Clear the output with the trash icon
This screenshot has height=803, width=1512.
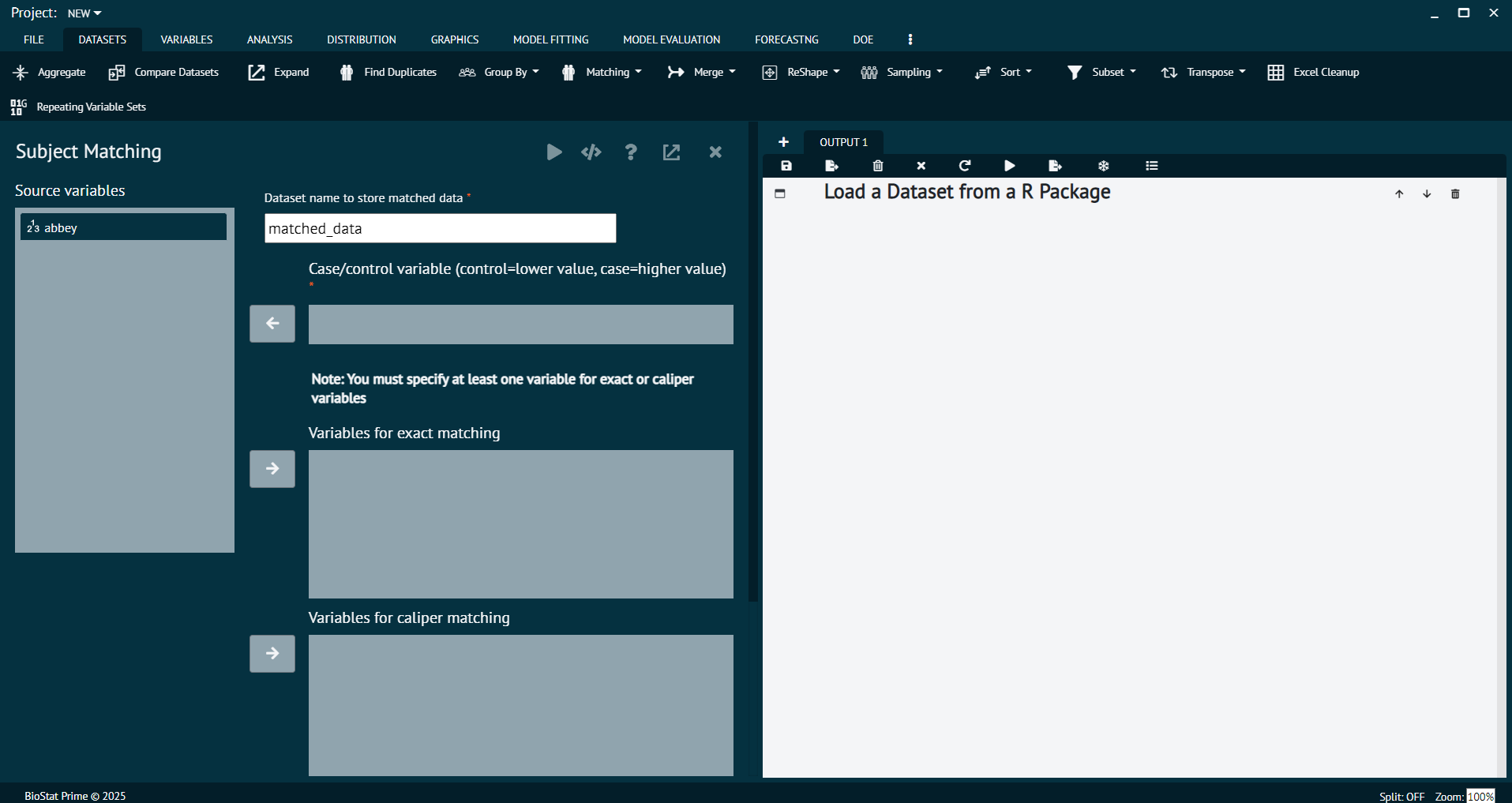(877, 166)
